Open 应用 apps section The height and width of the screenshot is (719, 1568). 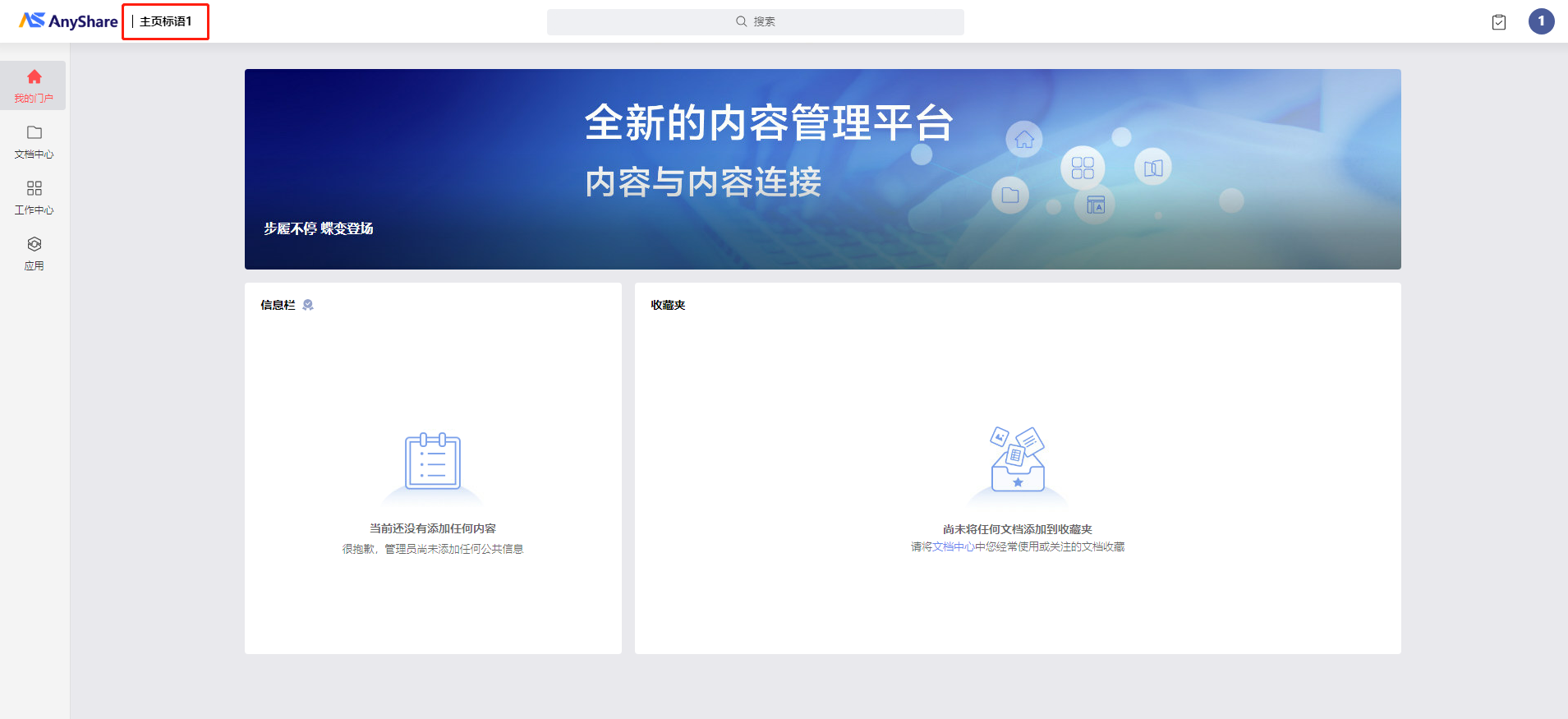(34, 253)
